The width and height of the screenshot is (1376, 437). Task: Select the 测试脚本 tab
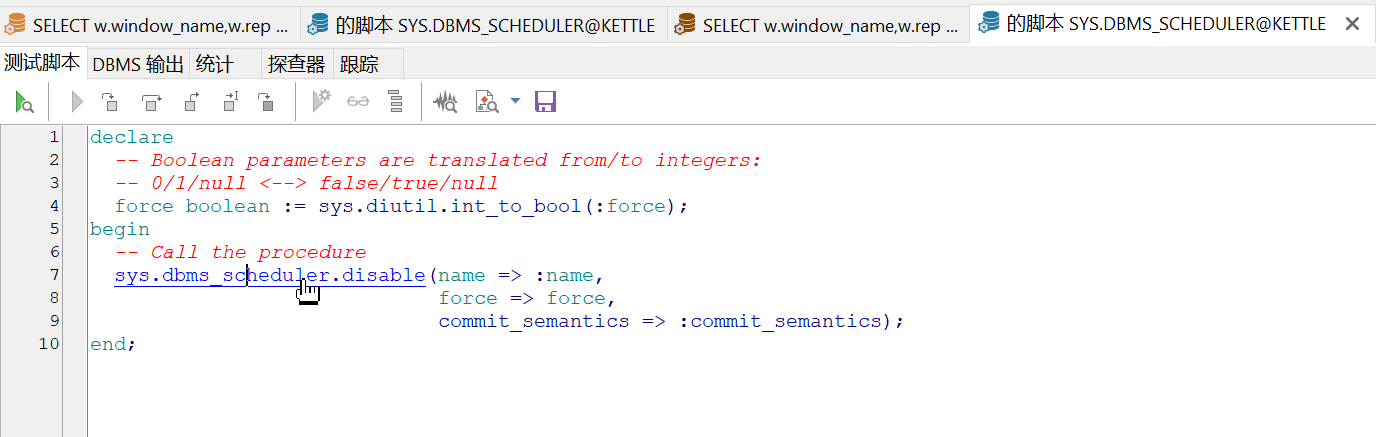pos(42,63)
